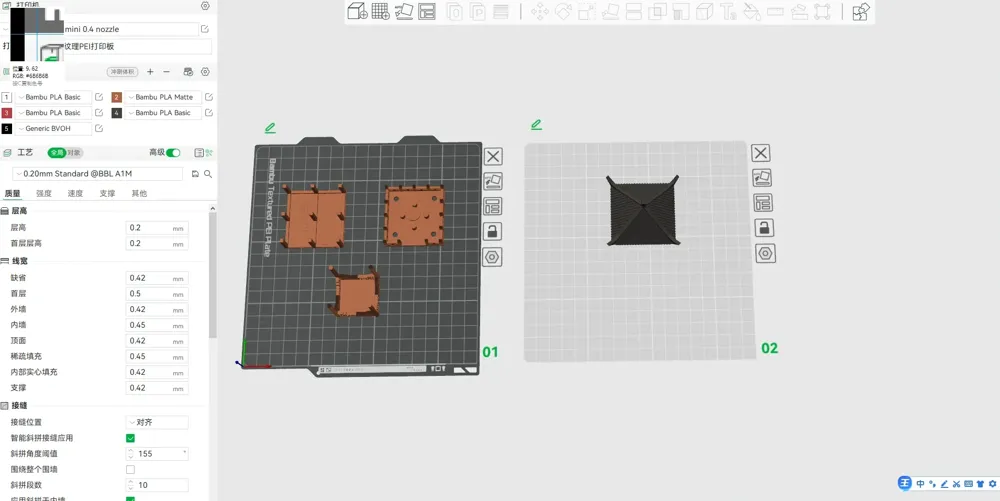Open 接缝位置 对齐 dropdown
1000x501 pixels.
157,422
